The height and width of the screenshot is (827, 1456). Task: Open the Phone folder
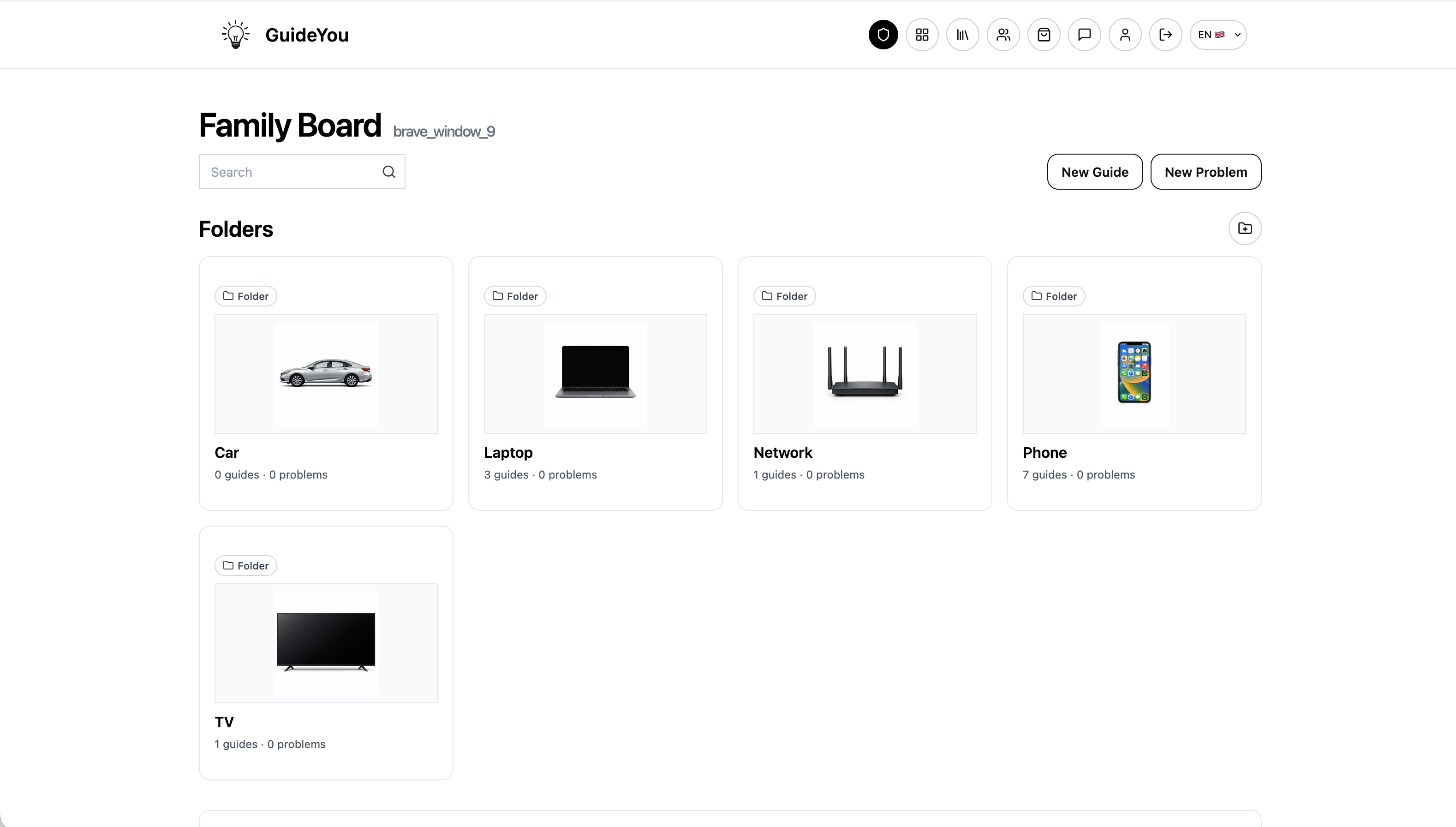point(1044,453)
